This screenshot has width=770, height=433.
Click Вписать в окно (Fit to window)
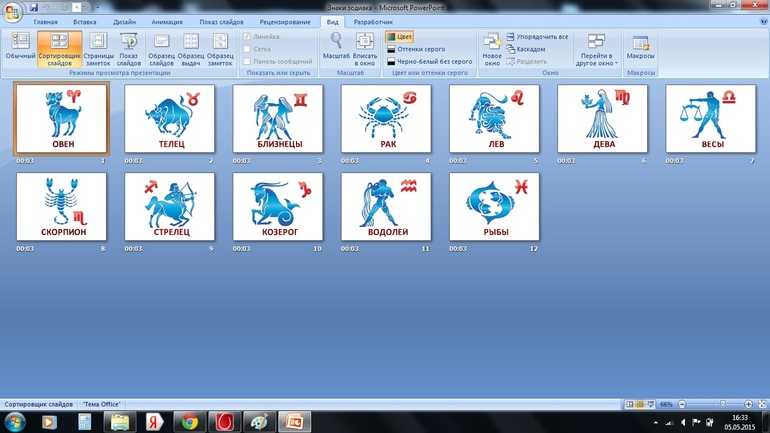coord(365,47)
